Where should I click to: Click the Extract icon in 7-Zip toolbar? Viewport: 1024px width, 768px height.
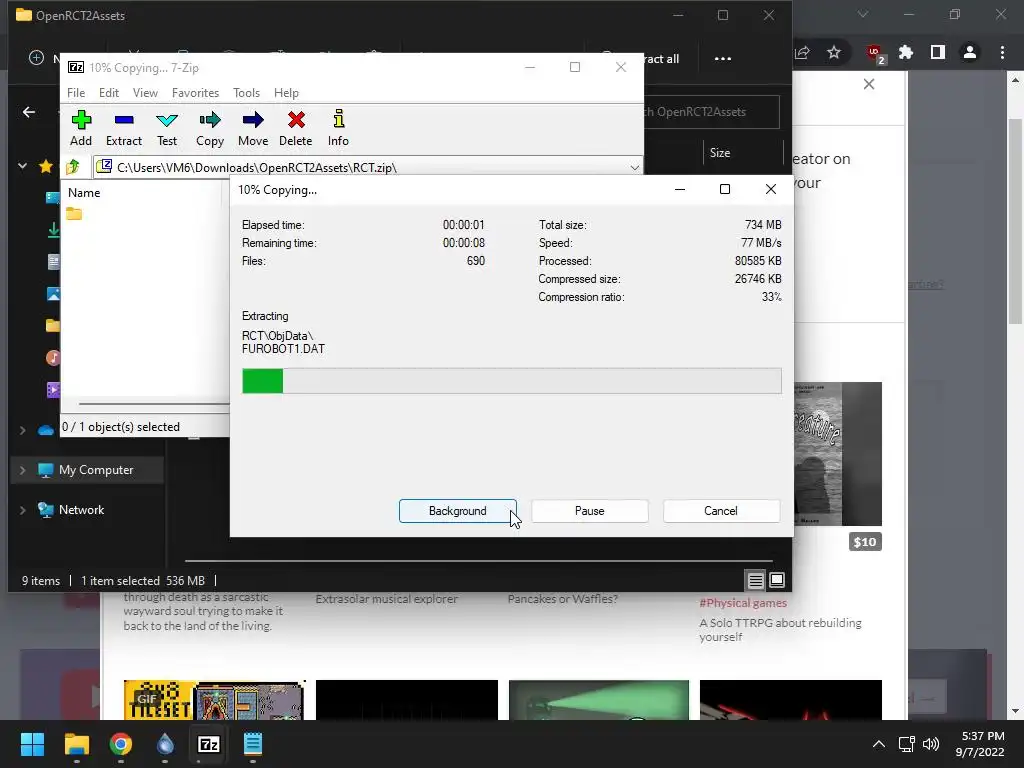123,128
